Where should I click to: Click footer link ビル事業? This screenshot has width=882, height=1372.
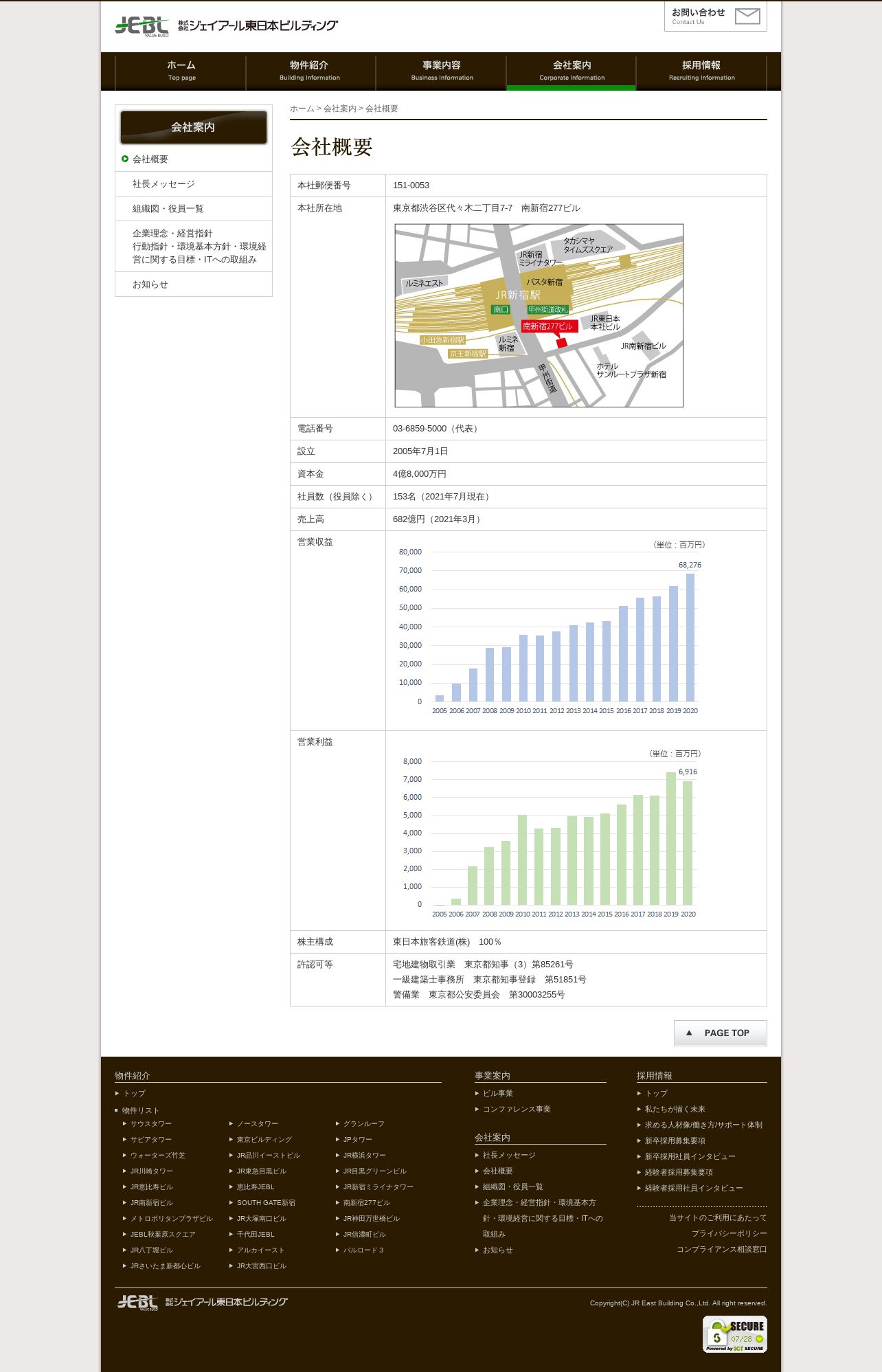click(498, 1094)
